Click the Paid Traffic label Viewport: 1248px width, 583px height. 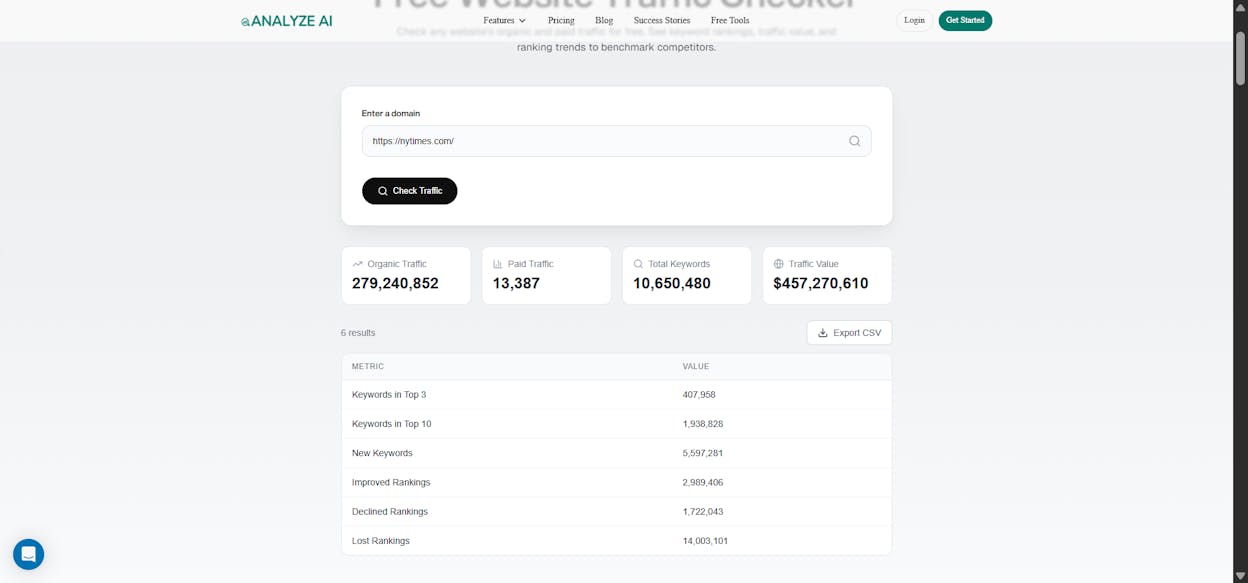[x=531, y=264]
